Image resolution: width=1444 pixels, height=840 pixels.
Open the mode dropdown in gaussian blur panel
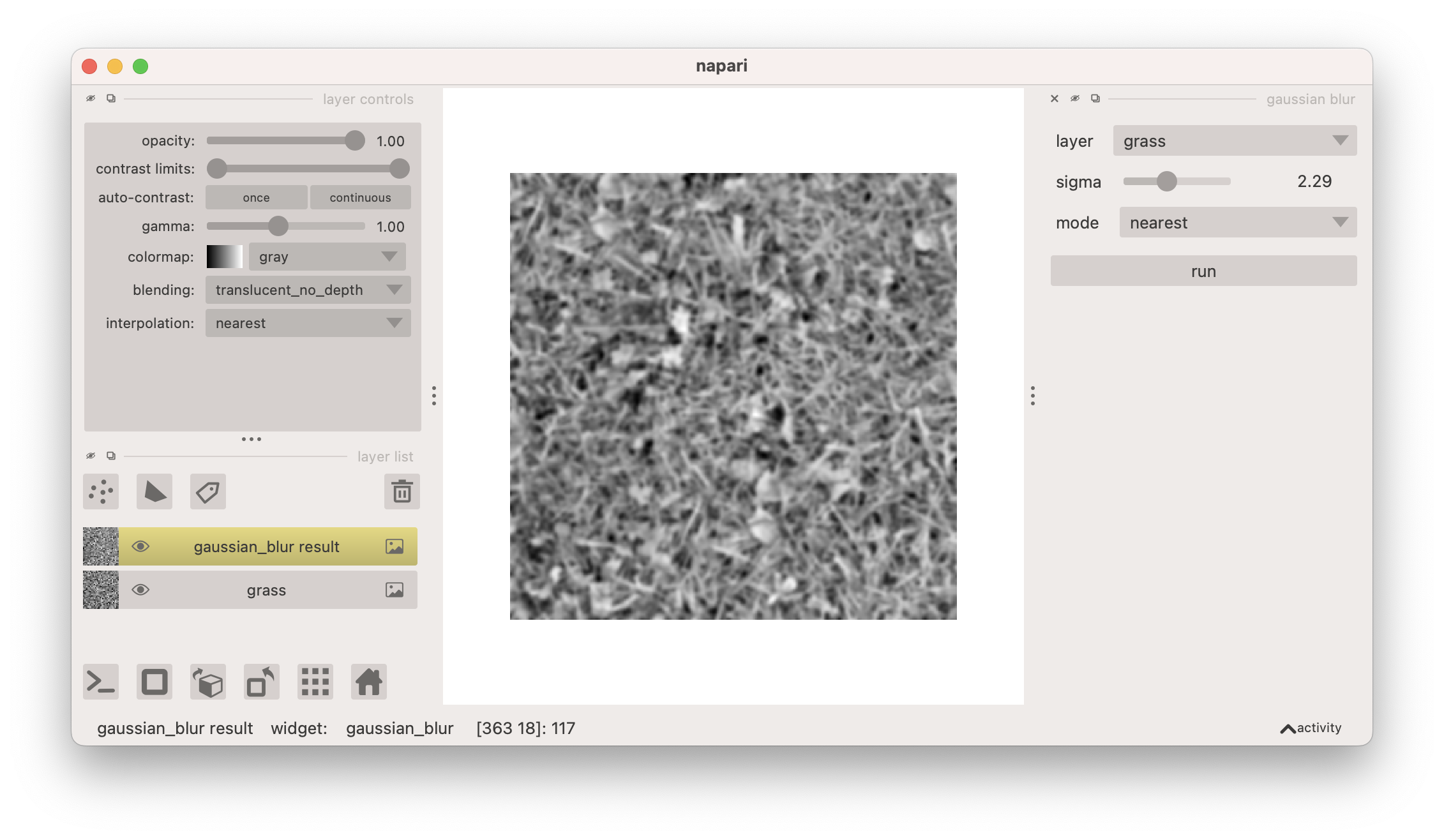(x=1237, y=222)
